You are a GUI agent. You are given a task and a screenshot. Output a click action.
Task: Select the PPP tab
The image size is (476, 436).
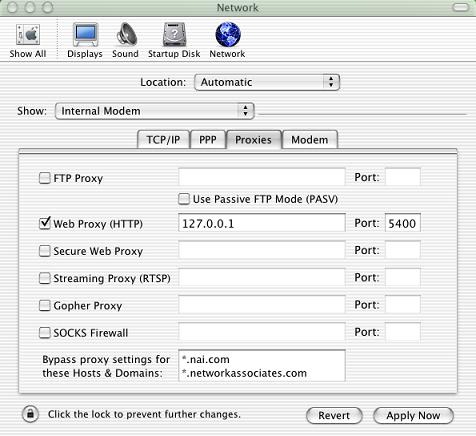pos(208,139)
